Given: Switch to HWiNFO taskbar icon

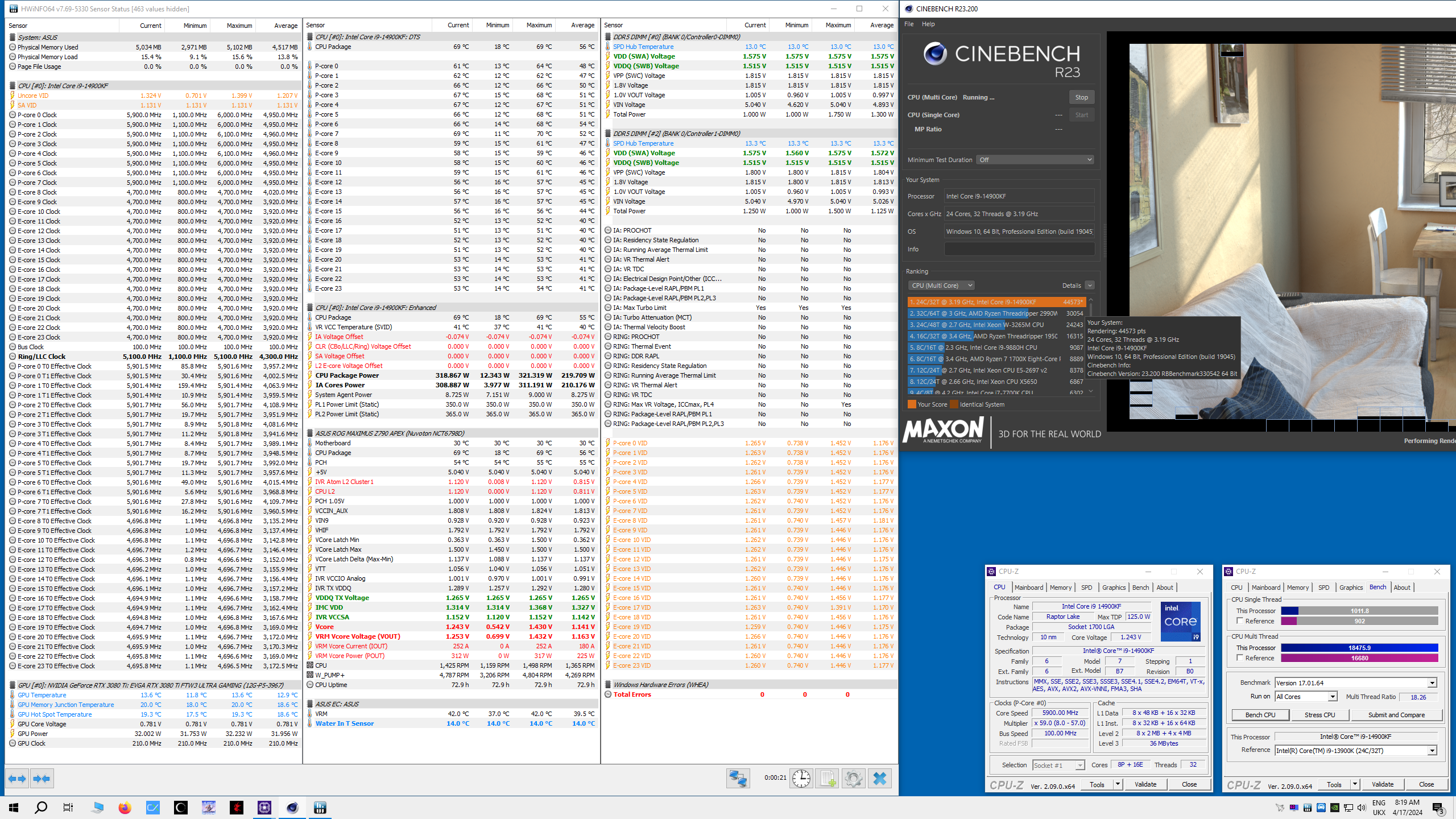Looking at the screenshot, I should (x=320, y=808).
